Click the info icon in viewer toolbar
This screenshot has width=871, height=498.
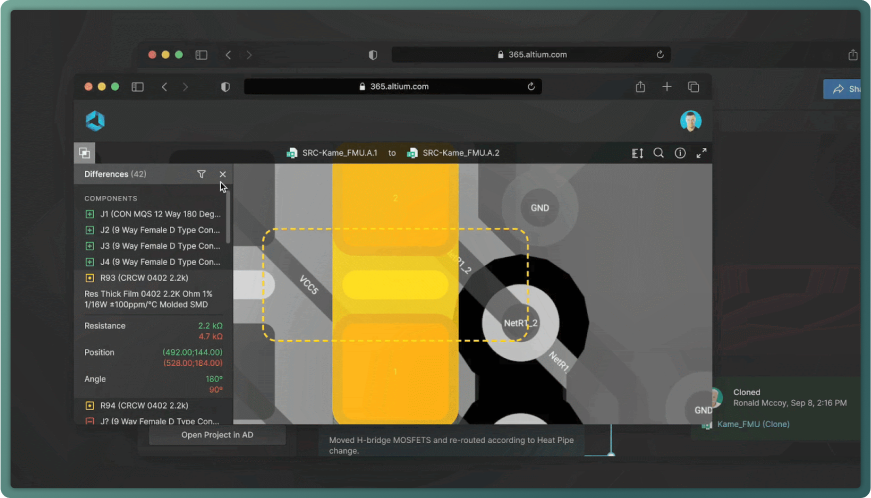pyautogui.click(x=680, y=153)
